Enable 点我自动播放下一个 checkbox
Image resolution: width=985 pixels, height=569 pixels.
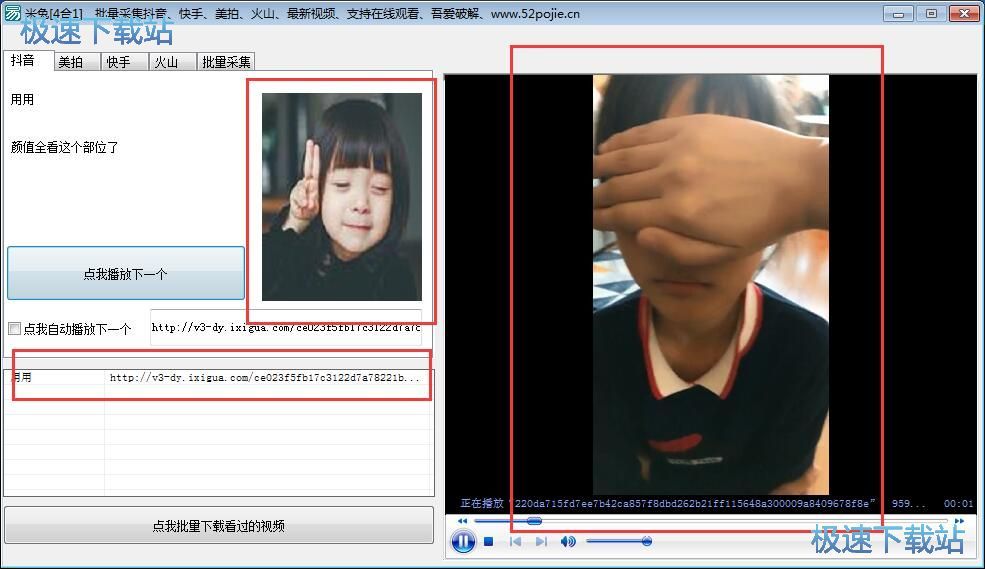coord(14,329)
